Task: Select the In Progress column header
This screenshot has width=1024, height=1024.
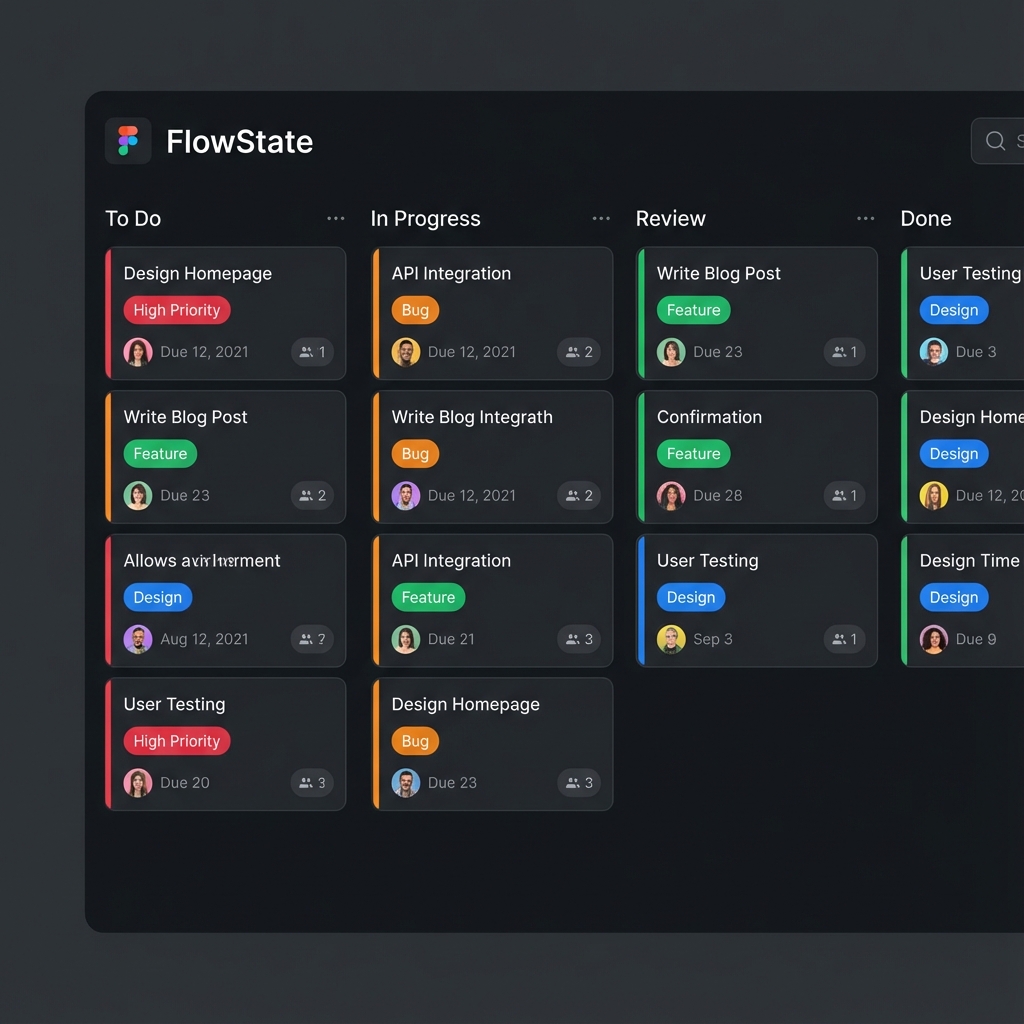Action: click(425, 219)
